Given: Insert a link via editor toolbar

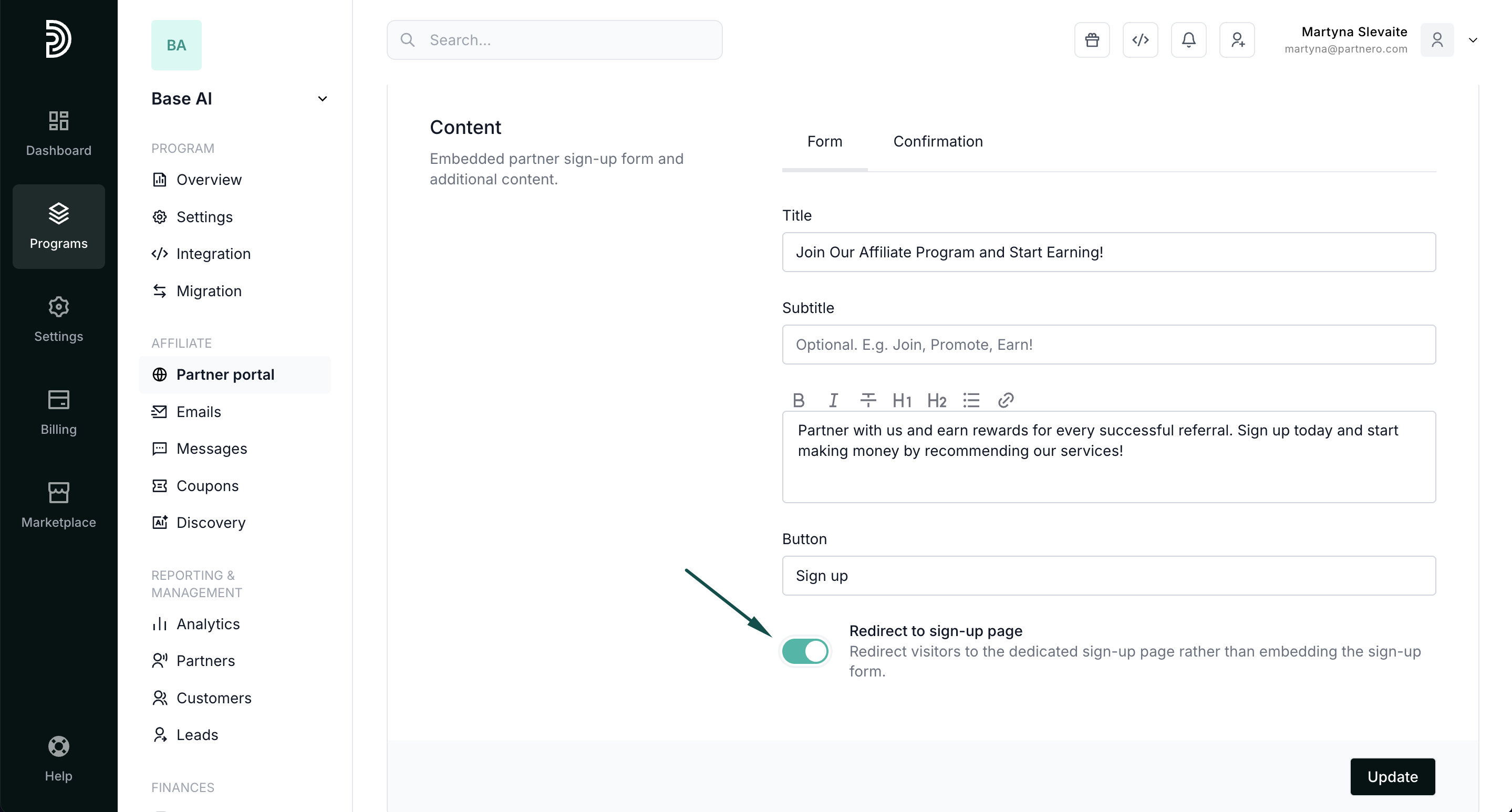Looking at the screenshot, I should (1006, 400).
